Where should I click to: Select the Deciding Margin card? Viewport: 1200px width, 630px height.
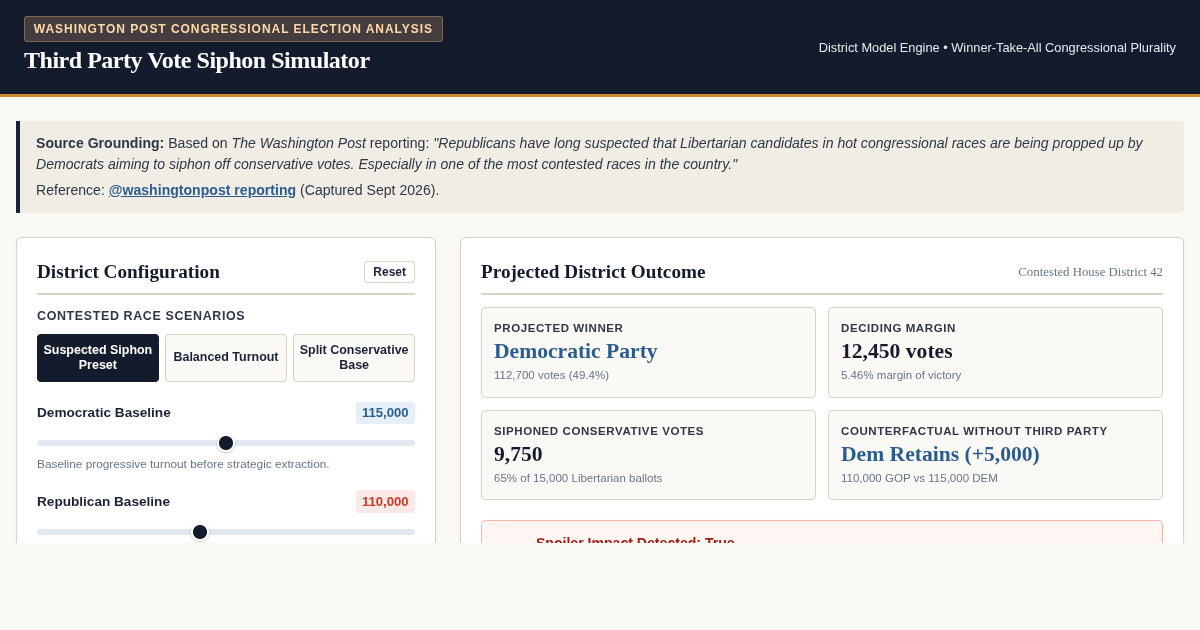pyautogui.click(x=995, y=352)
